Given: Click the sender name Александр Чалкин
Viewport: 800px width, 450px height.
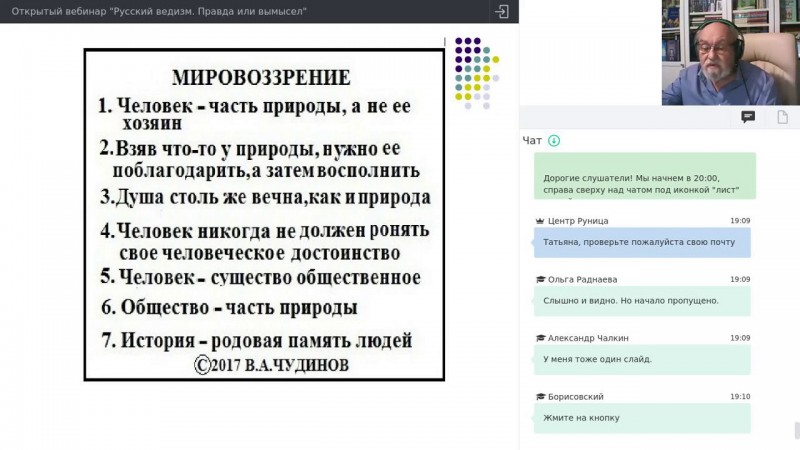Looking at the screenshot, I should point(588,338).
